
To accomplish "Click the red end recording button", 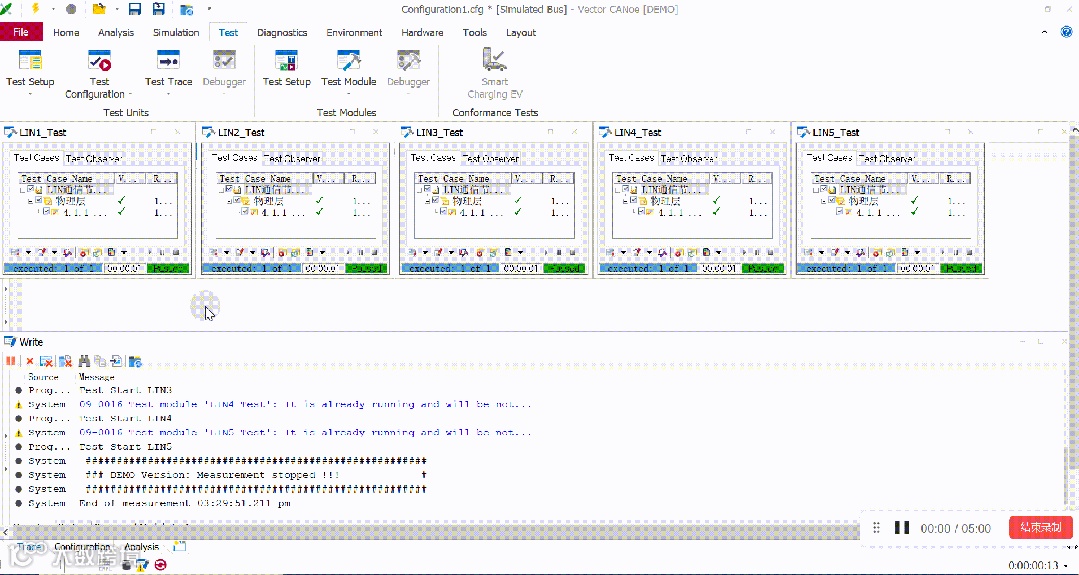I will click(x=1040, y=528).
